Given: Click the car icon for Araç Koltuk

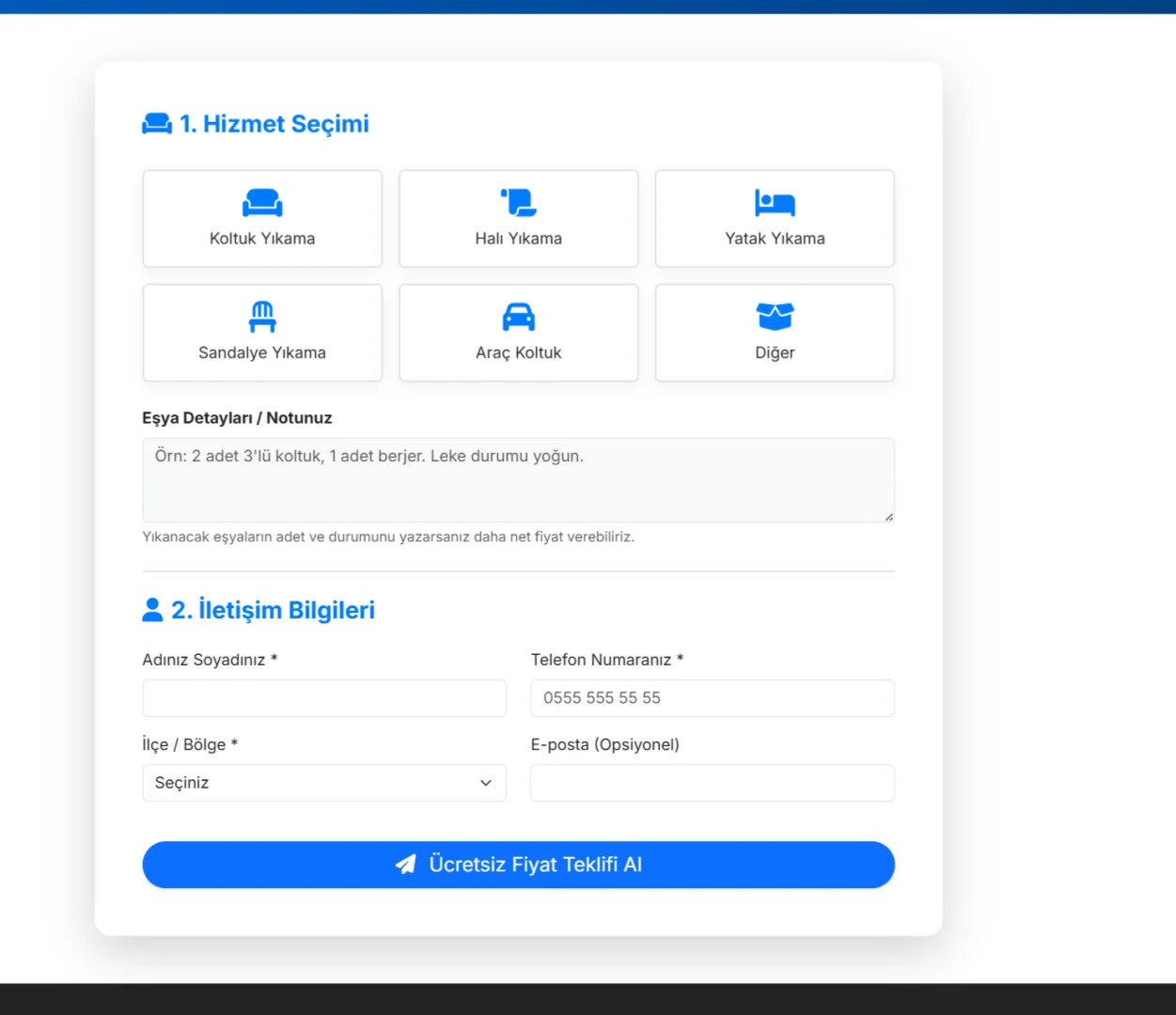Looking at the screenshot, I should click(518, 317).
